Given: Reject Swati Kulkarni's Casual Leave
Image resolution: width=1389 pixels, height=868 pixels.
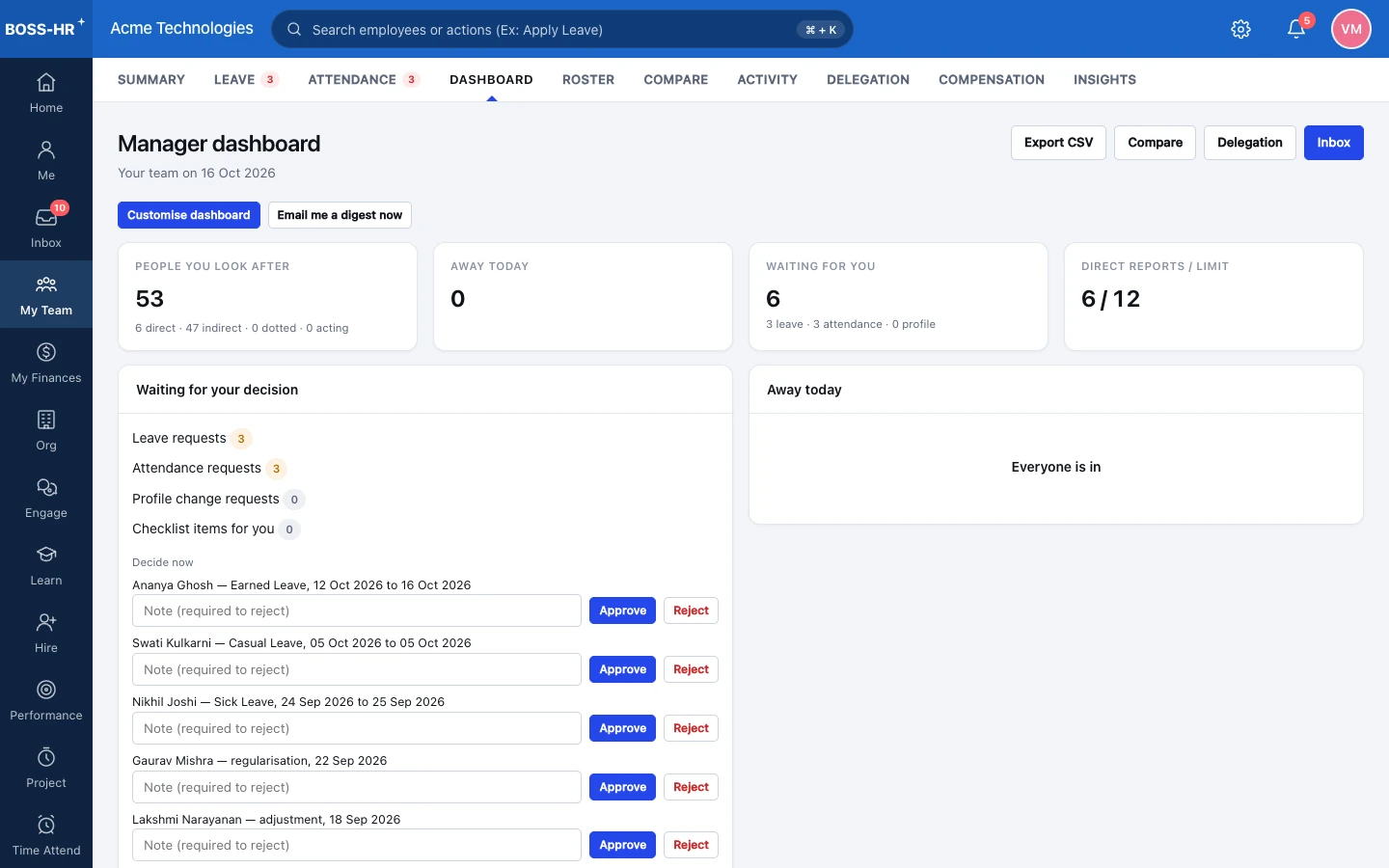Looking at the screenshot, I should coord(691,669).
